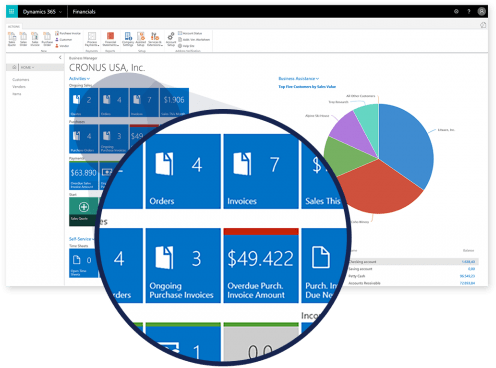
Task: Open Account Setup in the ribbon
Action: [171, 39]
